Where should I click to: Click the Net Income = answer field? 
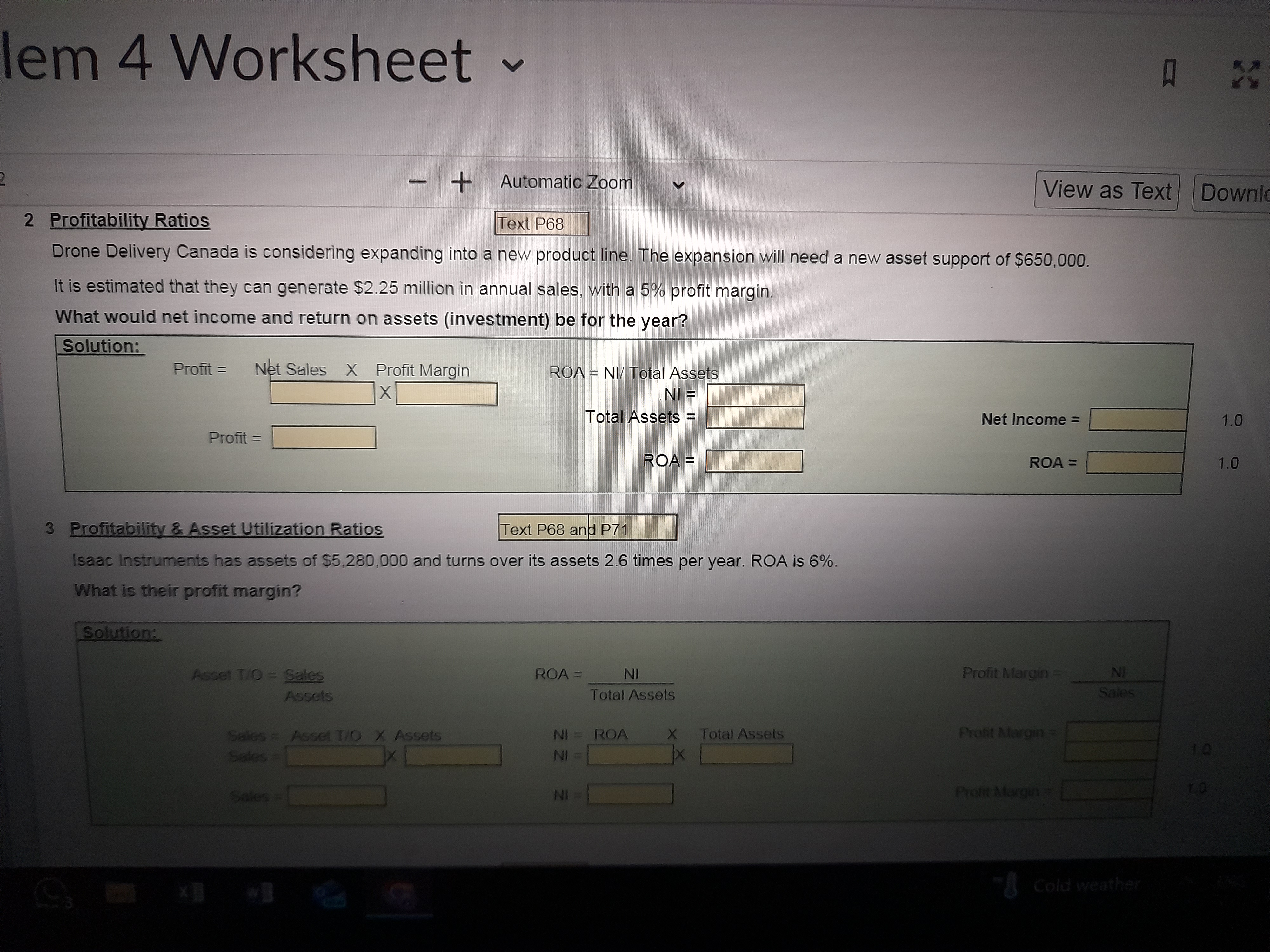(x=1138, y=420)
